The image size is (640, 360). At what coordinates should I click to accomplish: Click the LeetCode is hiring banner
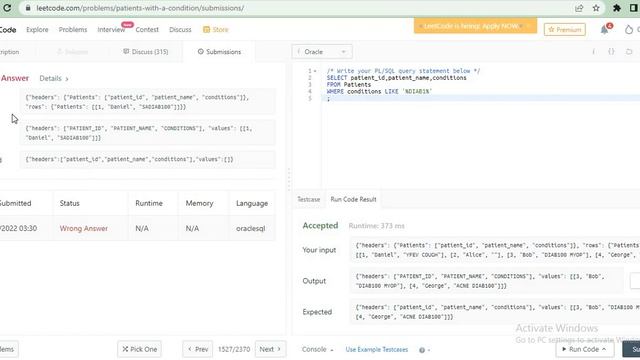click(475, 26)
